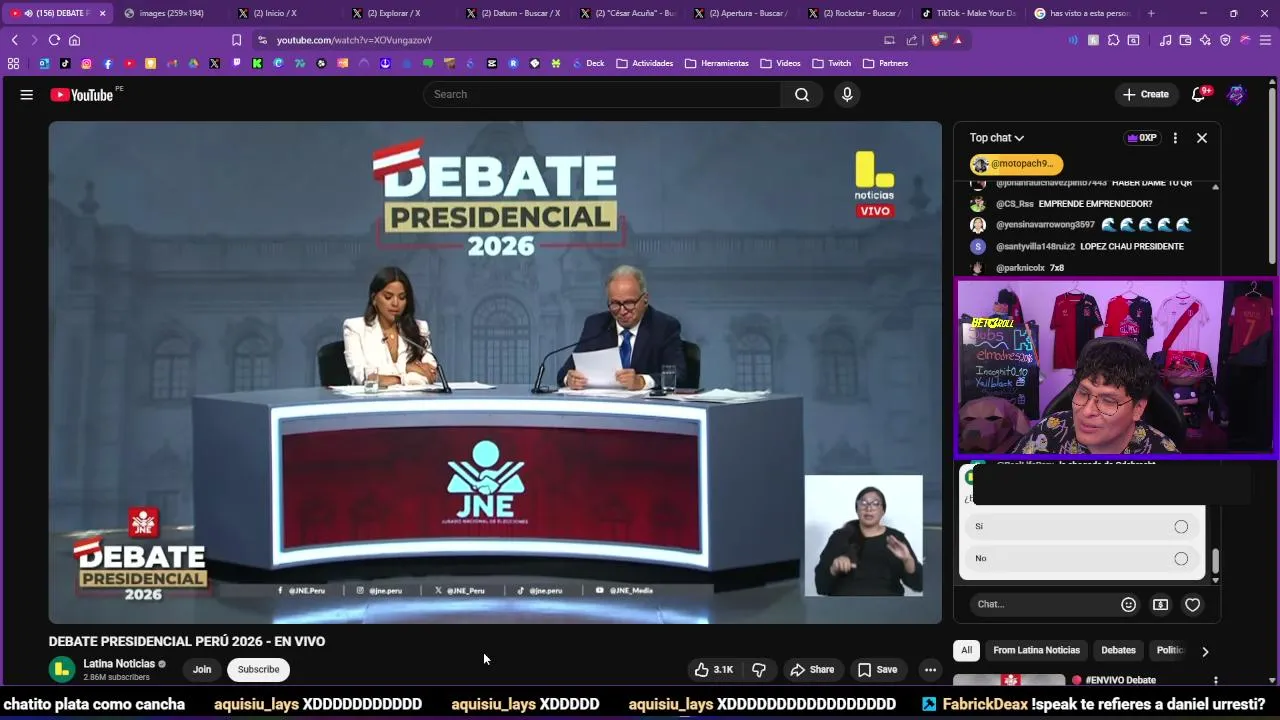Start voice search with microphone icon

click(847, 94)
